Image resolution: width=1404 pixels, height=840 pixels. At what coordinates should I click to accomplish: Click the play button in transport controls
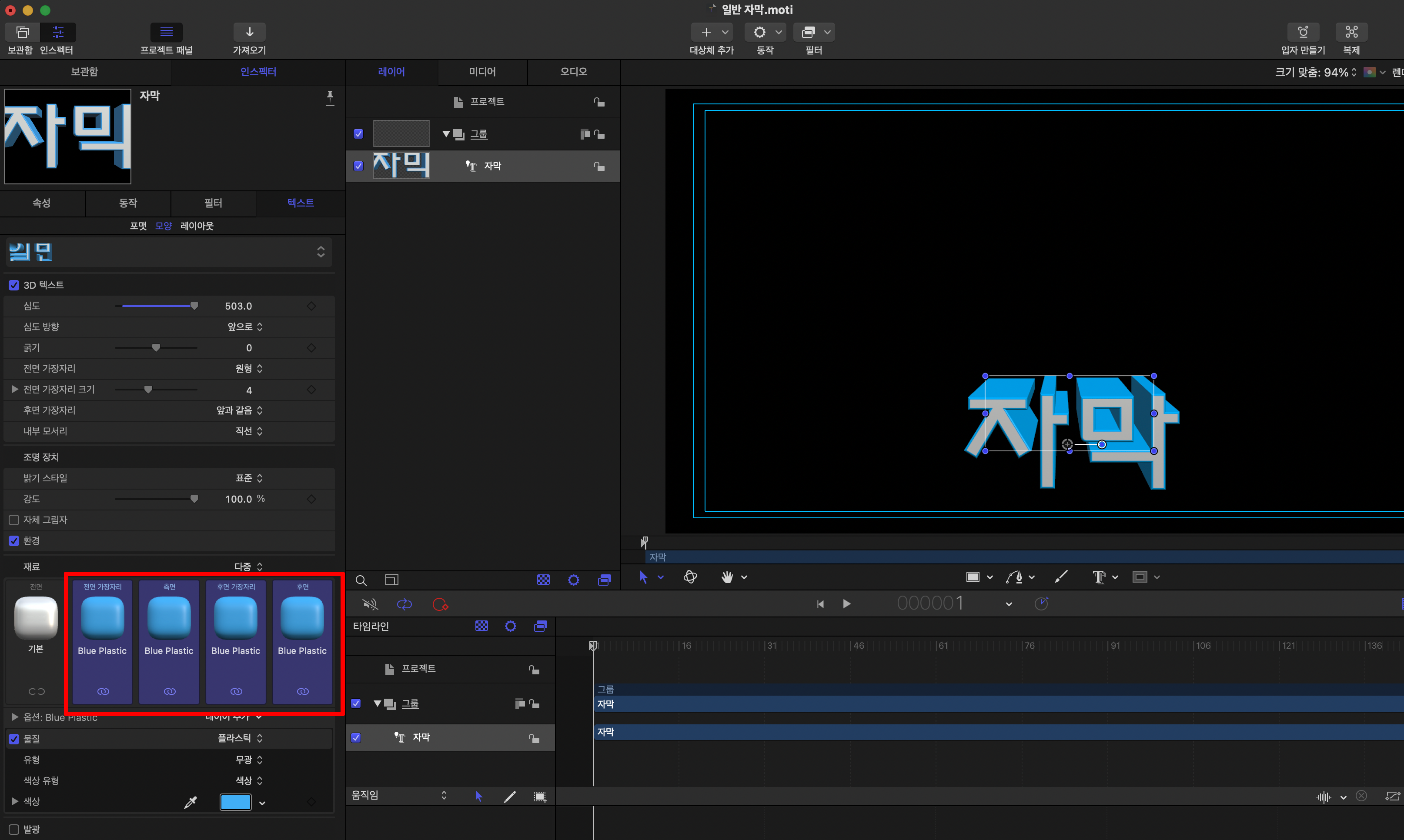point(846,604)
